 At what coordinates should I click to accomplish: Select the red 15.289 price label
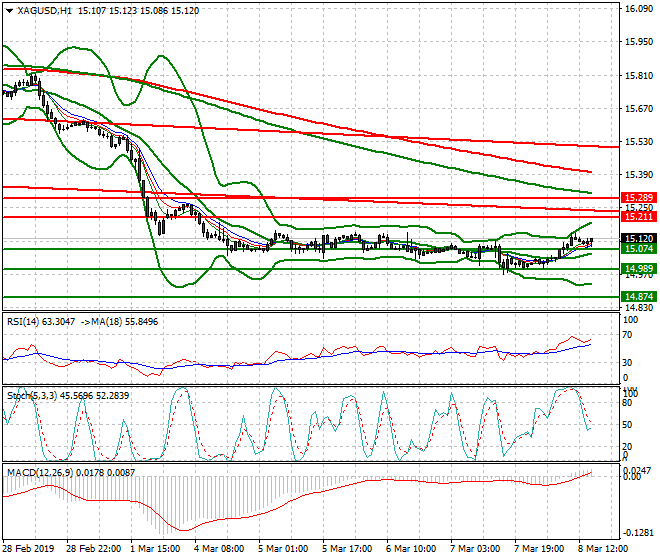[639, 199]
